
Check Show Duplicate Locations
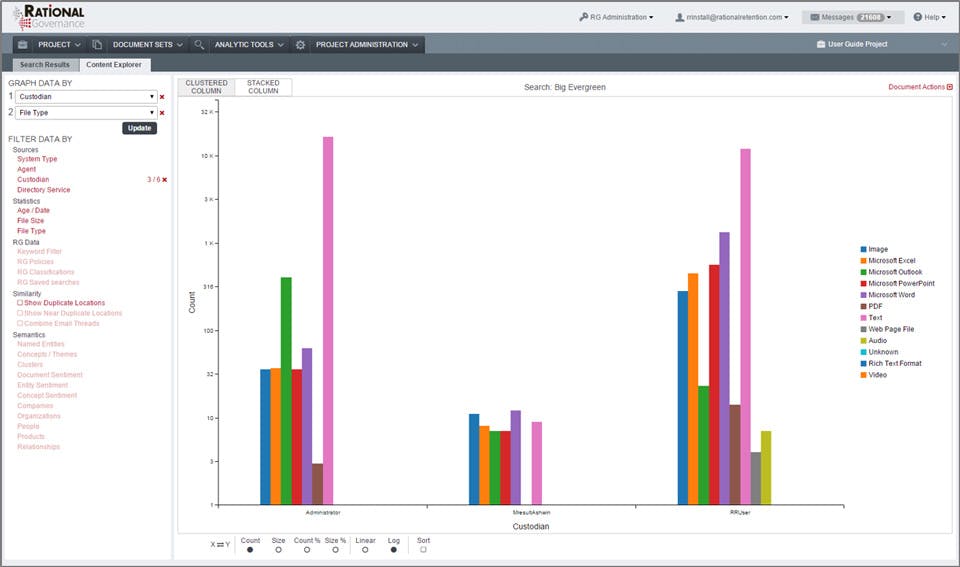point(20,302)
